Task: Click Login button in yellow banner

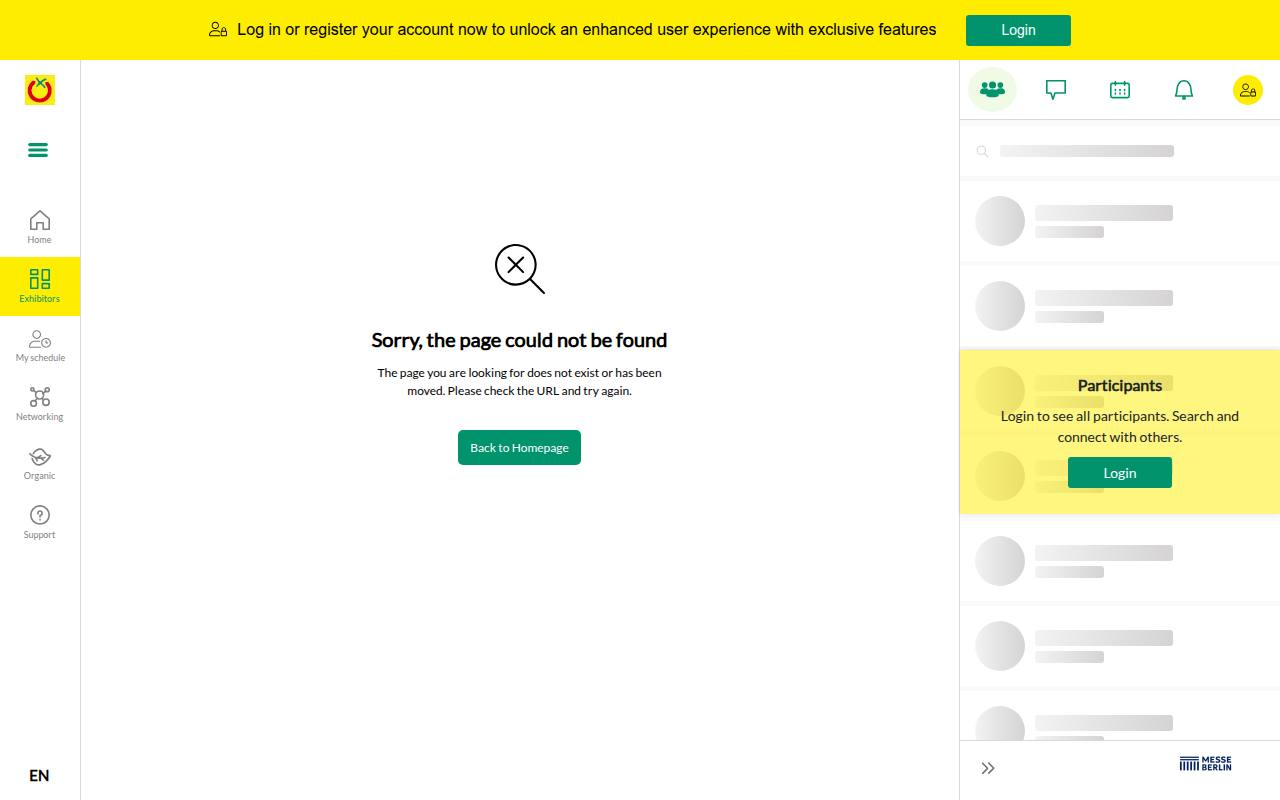Action: (x=1018, y=30)
